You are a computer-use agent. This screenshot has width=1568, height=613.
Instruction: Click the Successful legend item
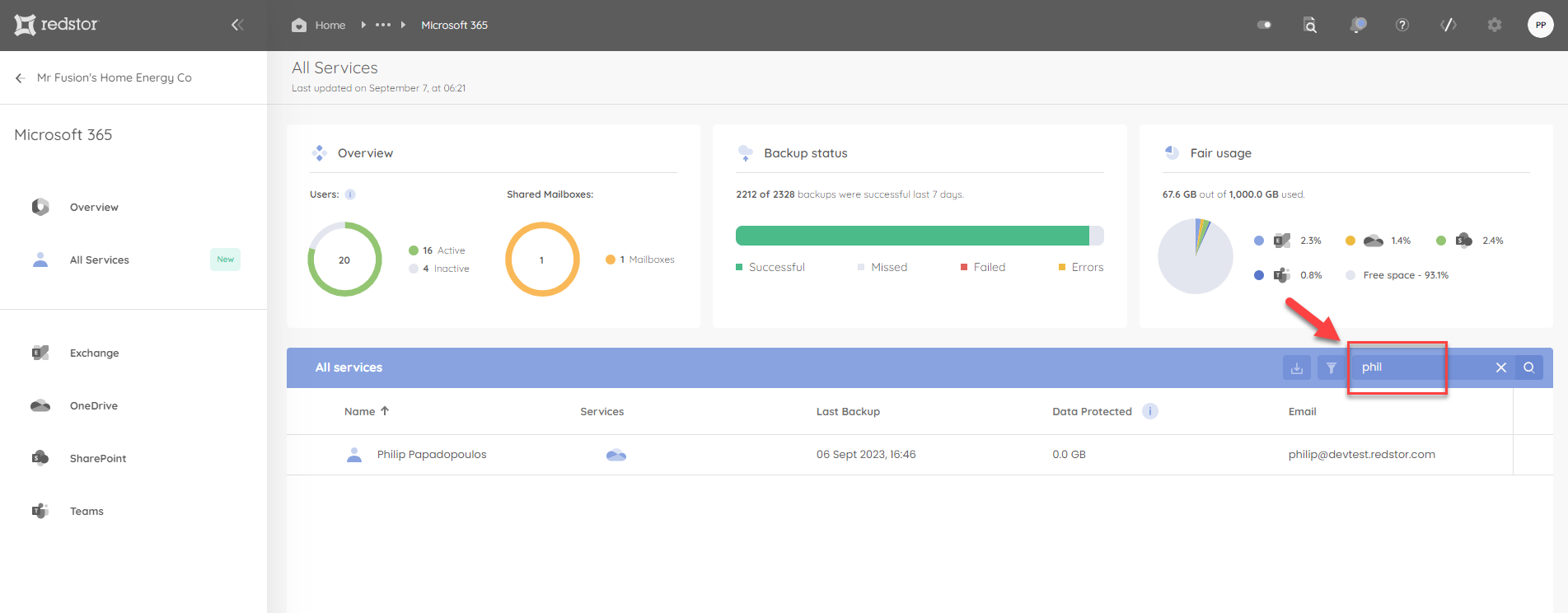770,267
